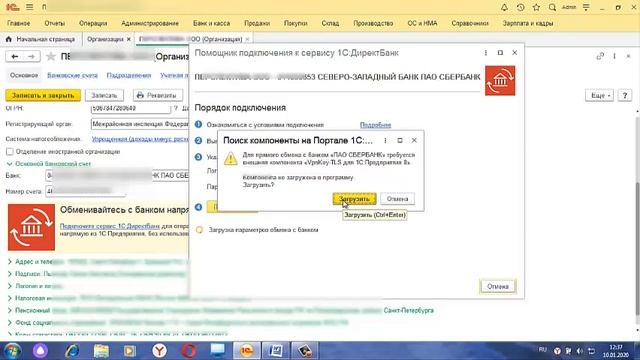
Task: Open Windows Start button
Action: pyautogui.click(x=12, y=351)
